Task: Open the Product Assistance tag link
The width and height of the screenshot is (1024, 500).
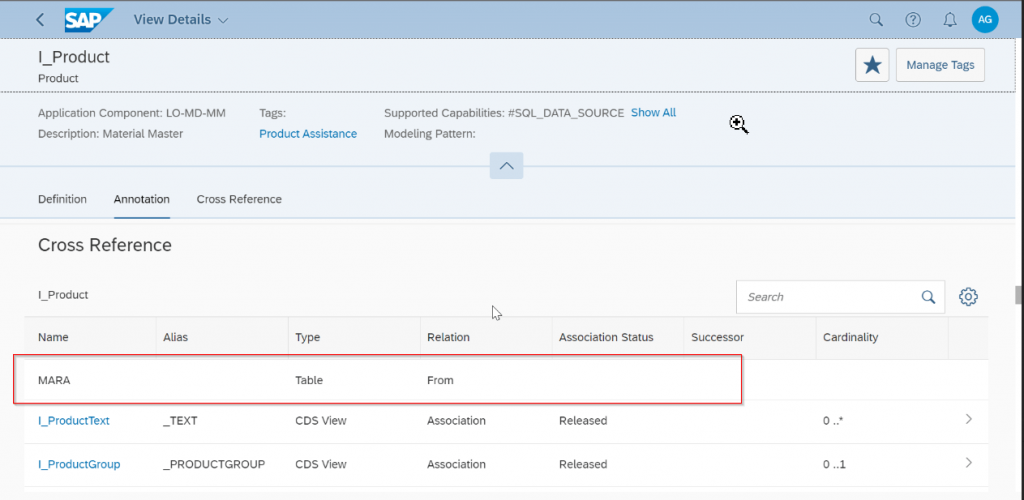Action: coord(308,133)
